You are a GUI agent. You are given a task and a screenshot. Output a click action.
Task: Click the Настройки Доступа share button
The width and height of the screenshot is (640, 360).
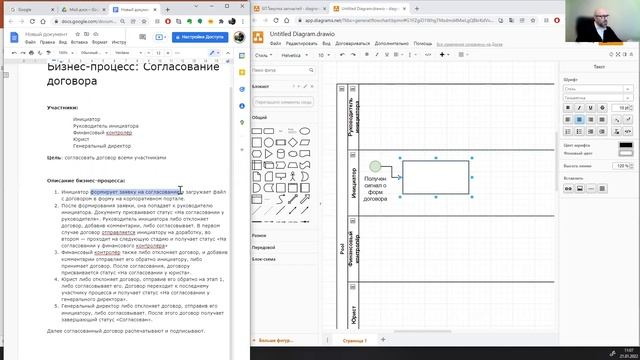[x=200, y=37]
